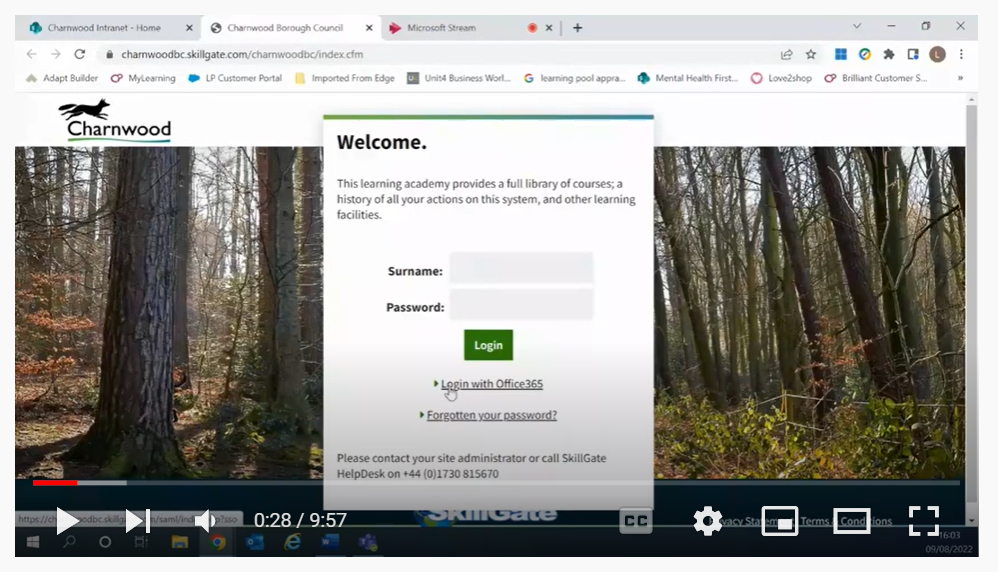Open MyLearning bookmark

tap(143, 78)
